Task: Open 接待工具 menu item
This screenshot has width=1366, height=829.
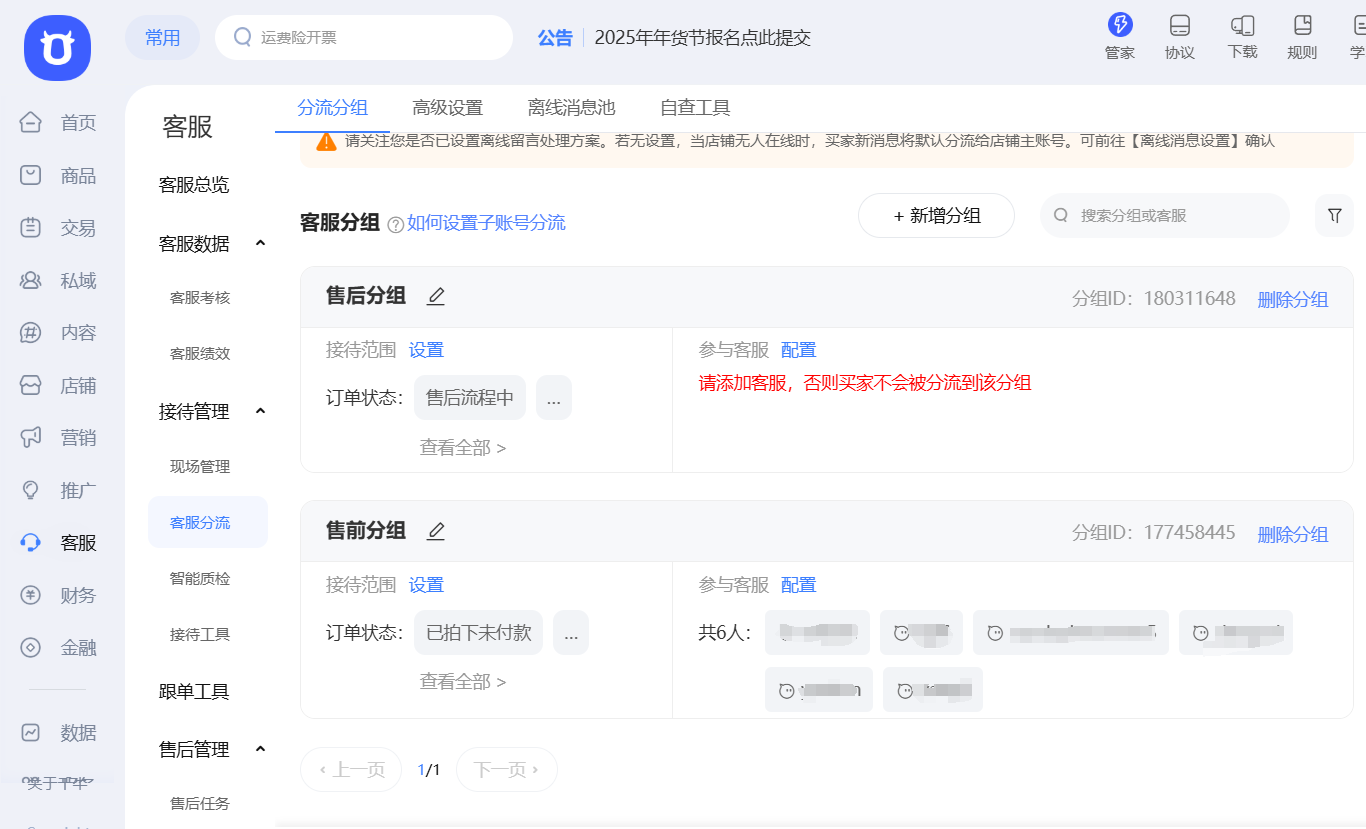Action: [x=200, y=635]
